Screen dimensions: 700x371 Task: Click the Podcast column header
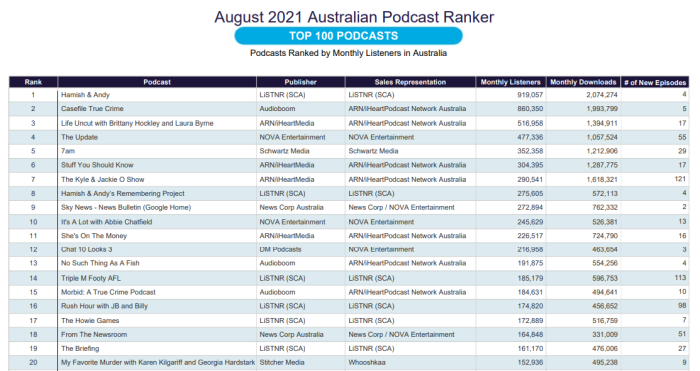pos(157,82)
